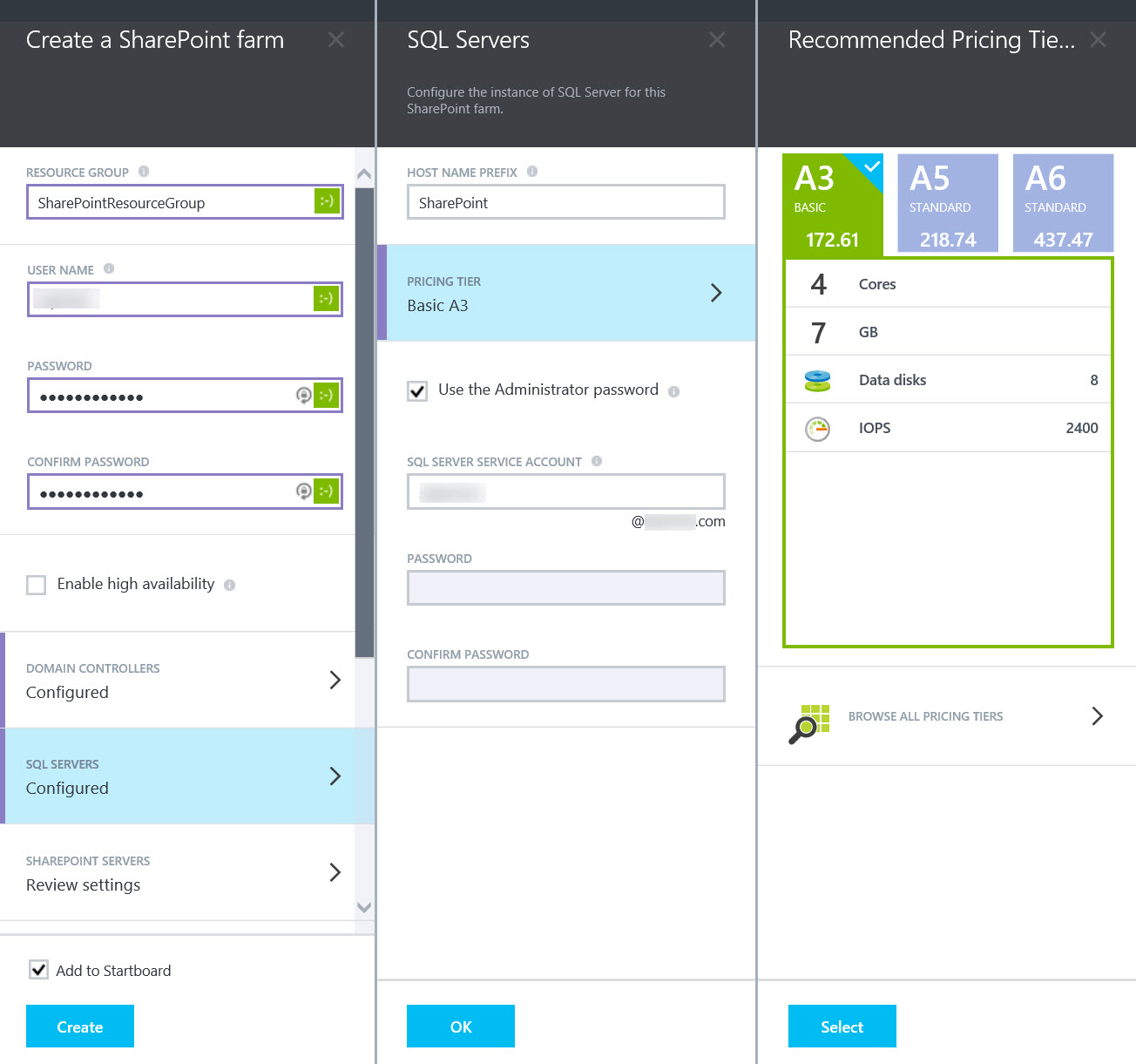Image resolution: width=1136 pixels, height=1064 pixels.
Task: Click Host Name Prefix field containing SharePoint
Action: pyautogui.click(x=566, y=202)
